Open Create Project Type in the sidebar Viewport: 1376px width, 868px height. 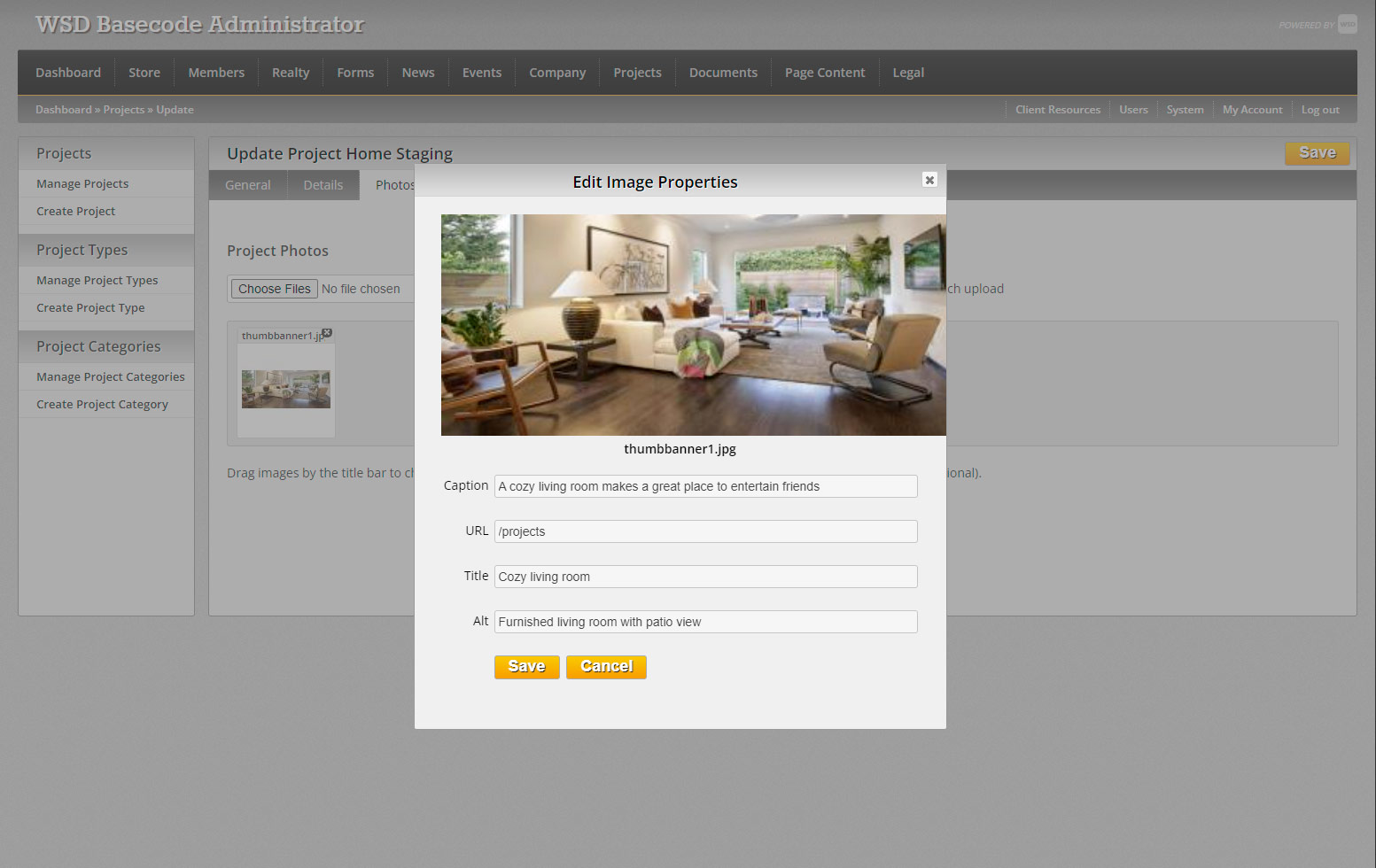coord(90,308)
